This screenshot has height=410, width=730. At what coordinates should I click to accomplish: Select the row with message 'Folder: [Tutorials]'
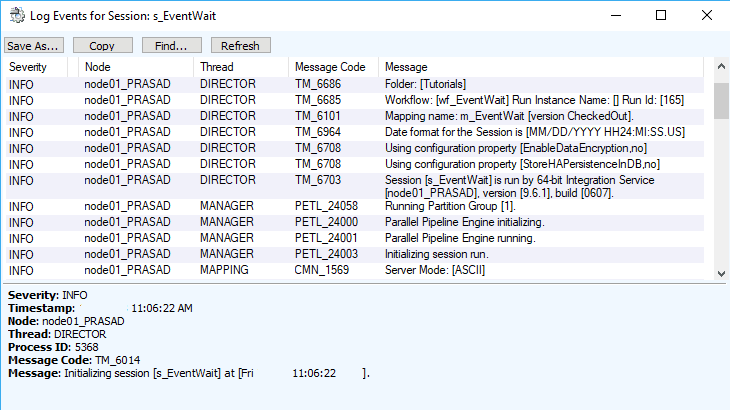(354, 84)
